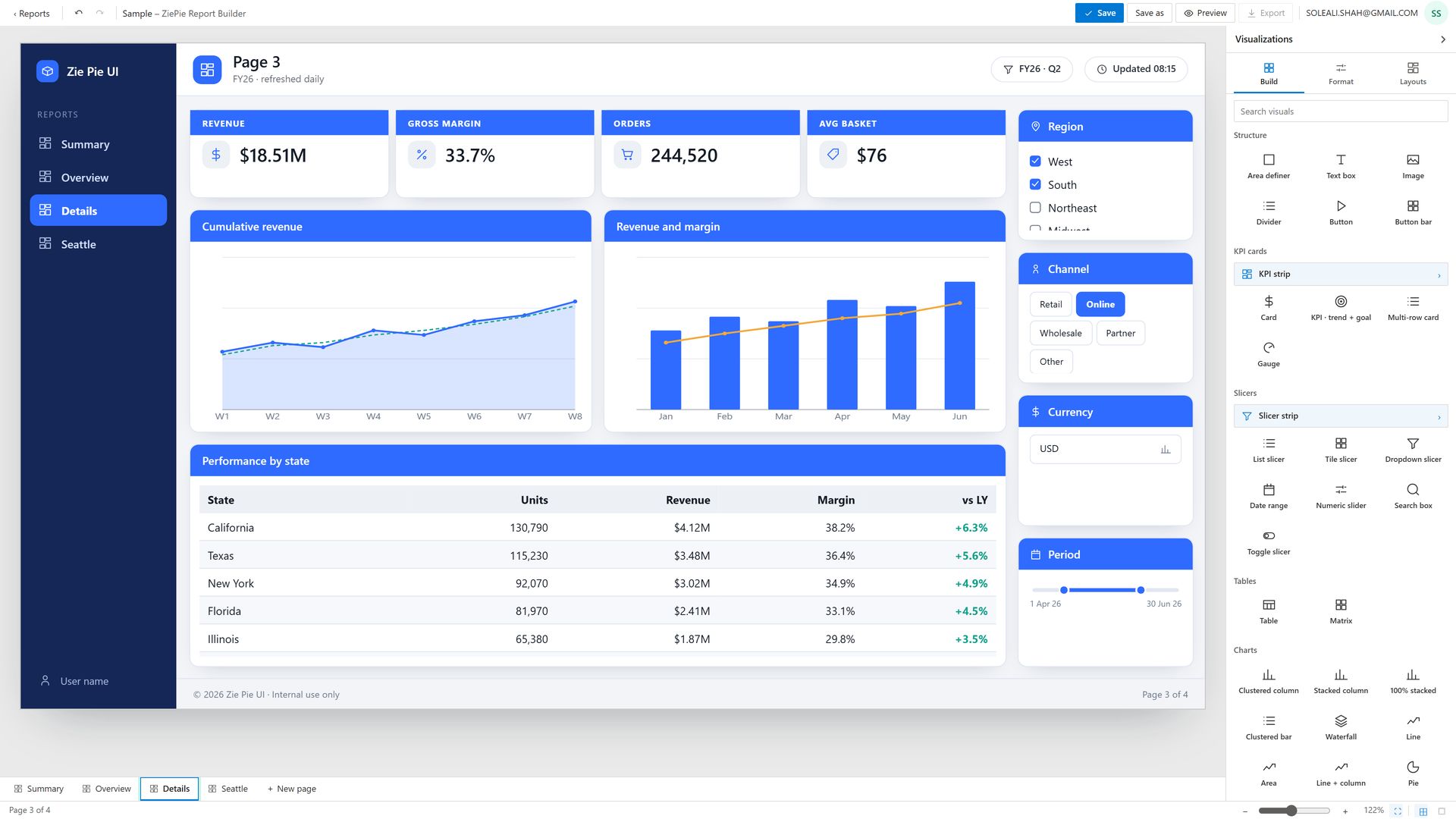Add an Area definer visual
The image size is (1456, 819).
[1268, 166]
